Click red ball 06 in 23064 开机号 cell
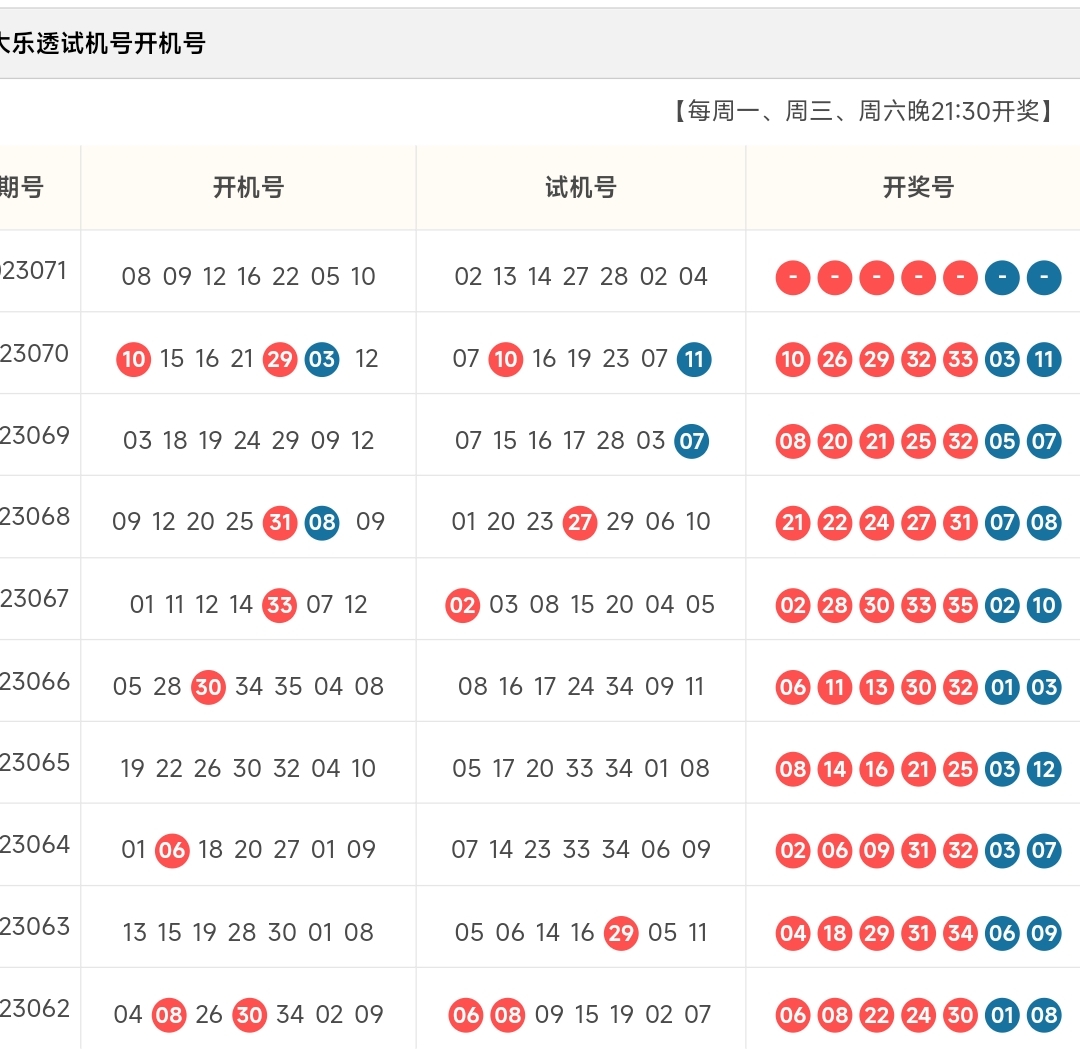1080x1049 pixels. 172,851
